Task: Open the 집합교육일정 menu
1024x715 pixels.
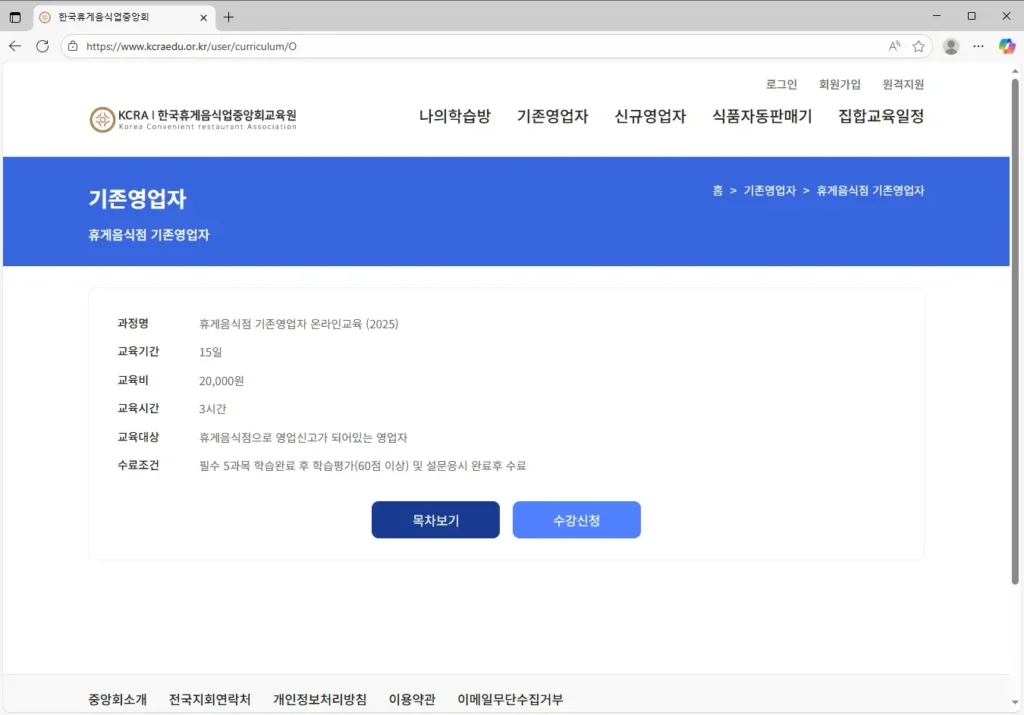Action: pyautogui.click(x=880, y=116)
